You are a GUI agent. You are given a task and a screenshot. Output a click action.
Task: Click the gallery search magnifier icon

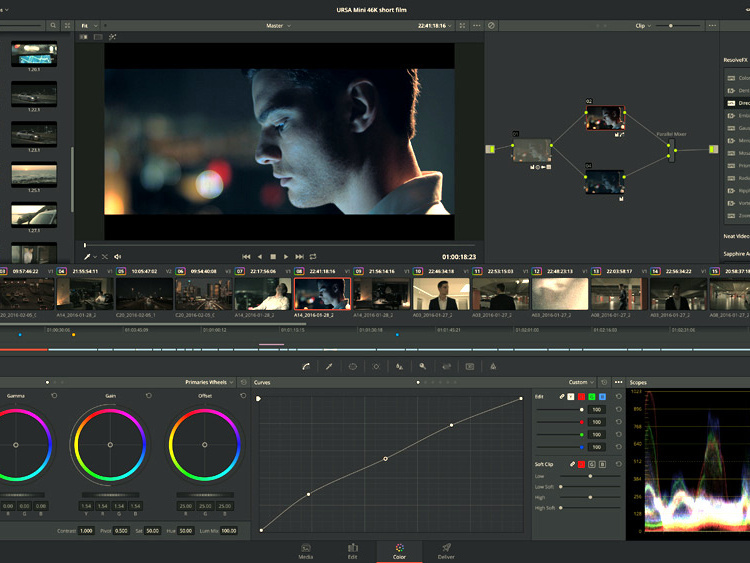(x=53, y=25)
